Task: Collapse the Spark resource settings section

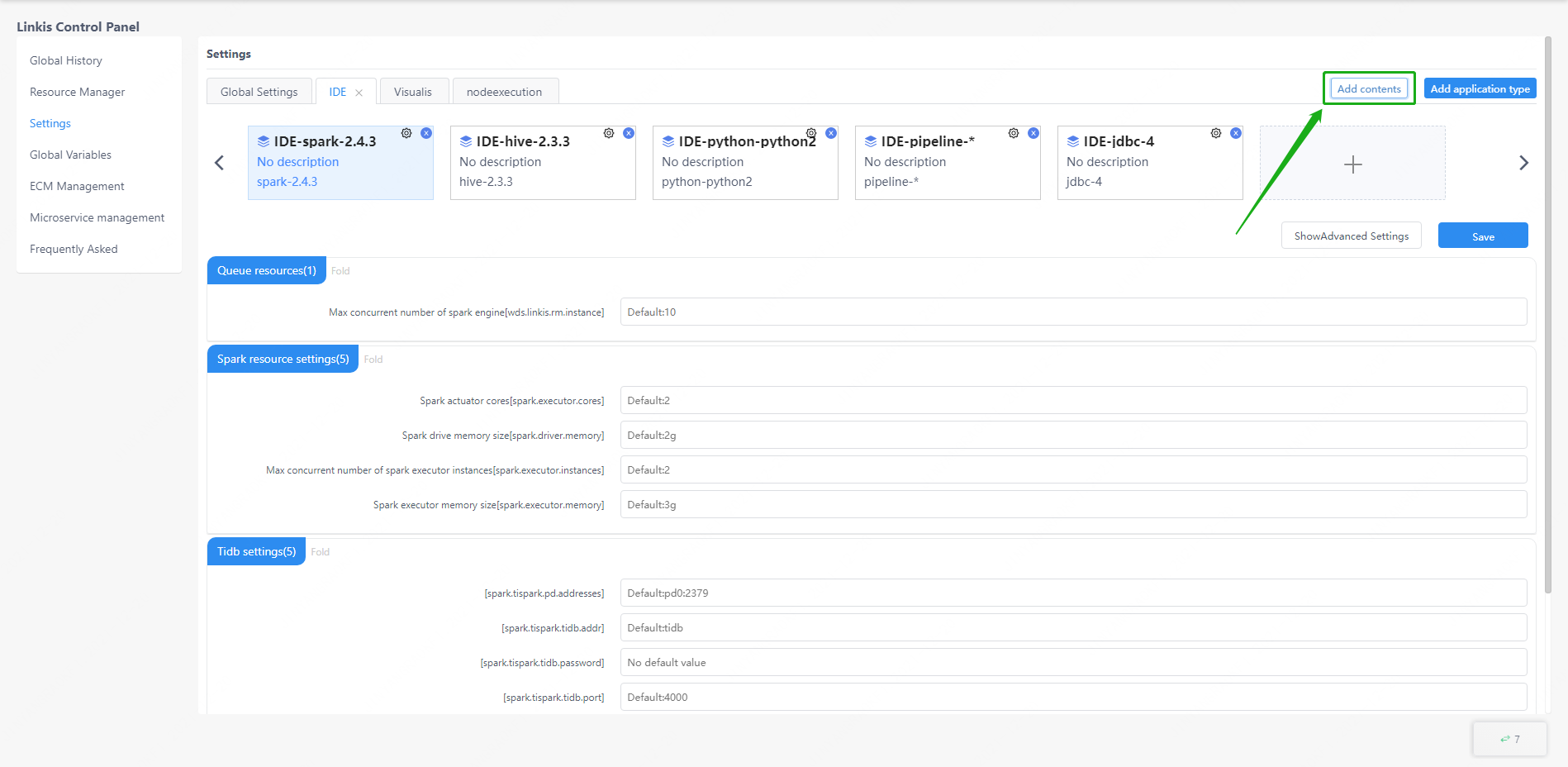Action: pyautogui.click(x=373, y=360)
